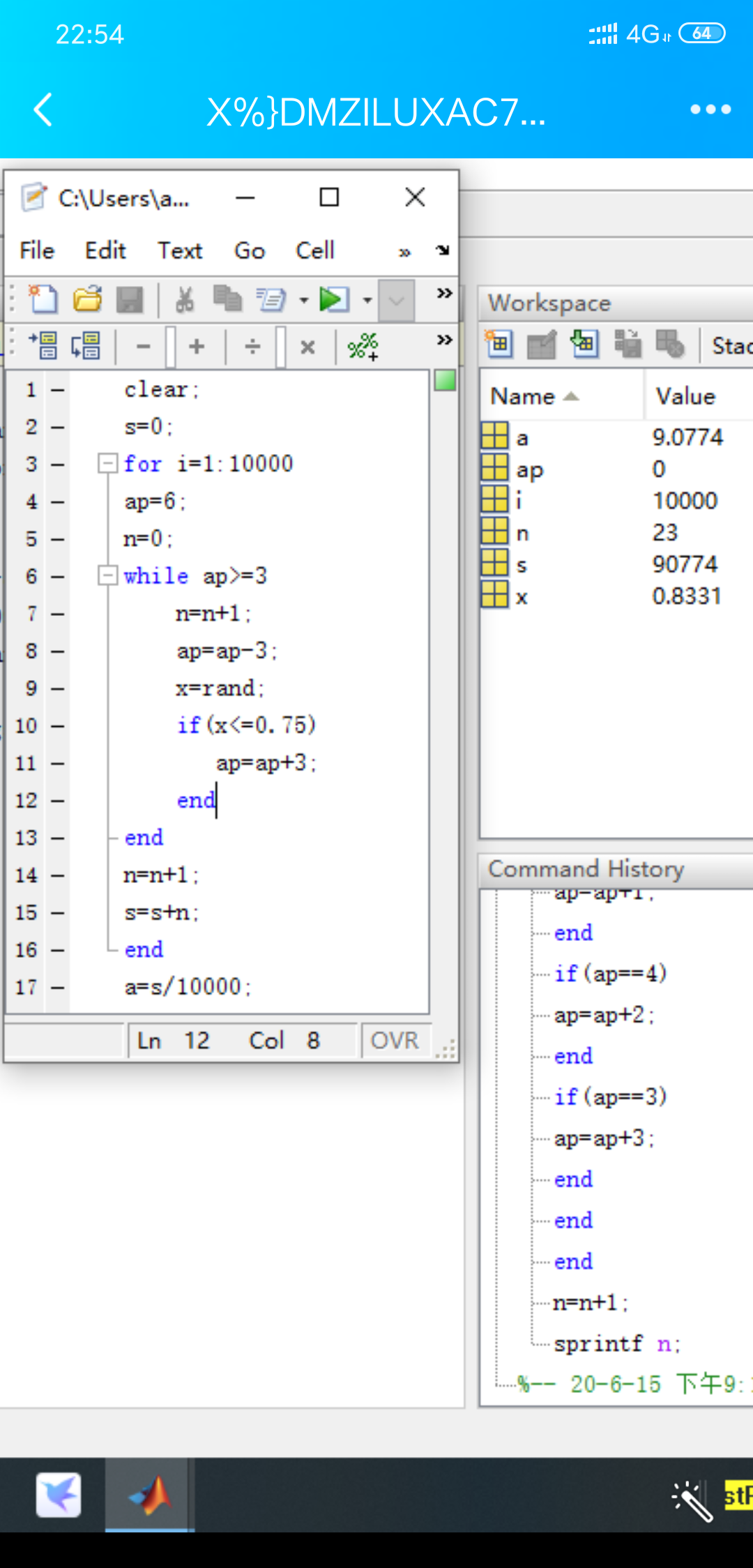Image resolution: width=753 pixels, height=1568 pixels.
Task: Set breakpoint dash on line 17
Action: tap(58, 988)
